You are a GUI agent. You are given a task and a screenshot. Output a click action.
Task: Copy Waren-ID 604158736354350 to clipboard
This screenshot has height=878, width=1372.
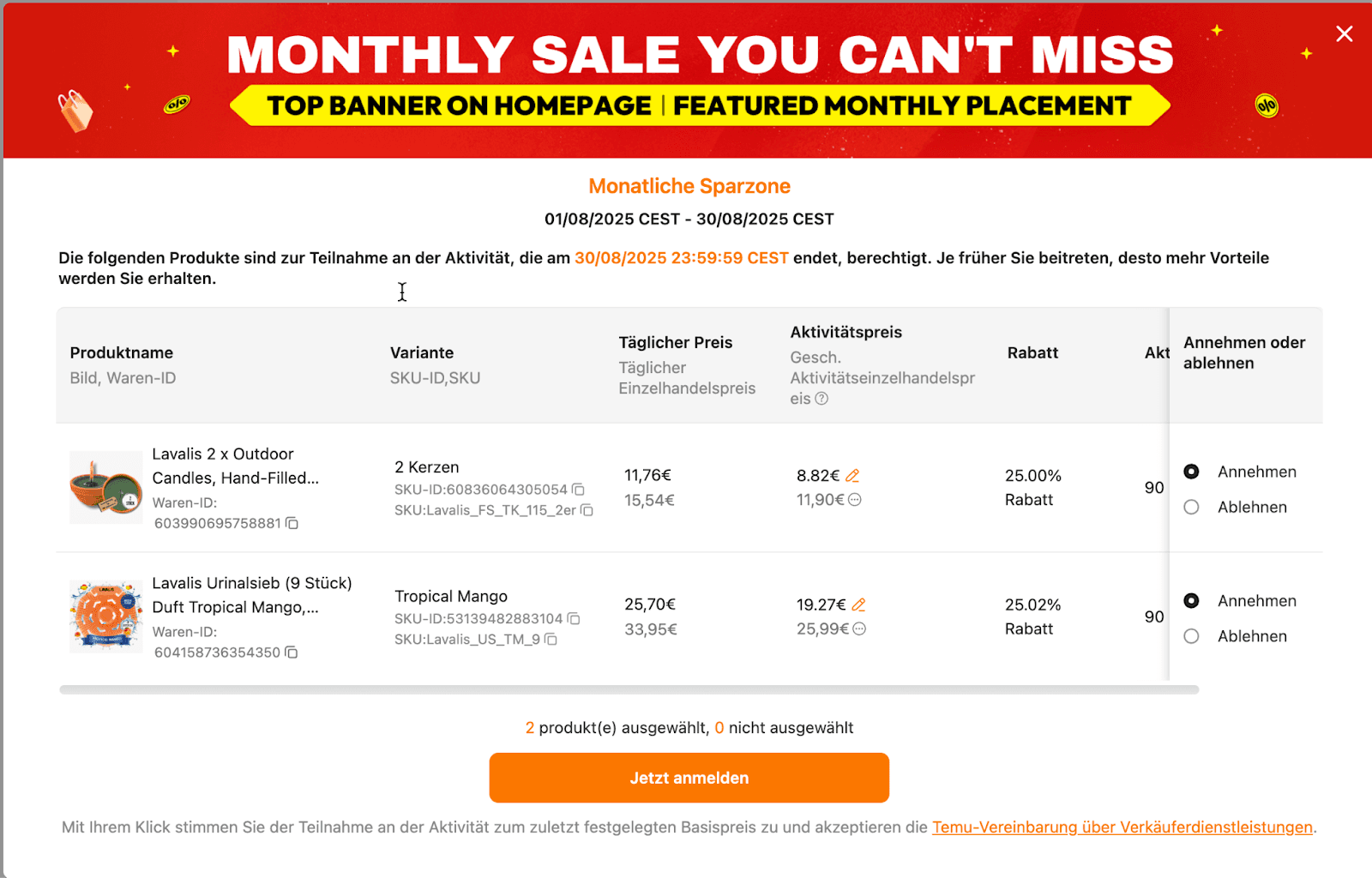(x=292, y=652)
